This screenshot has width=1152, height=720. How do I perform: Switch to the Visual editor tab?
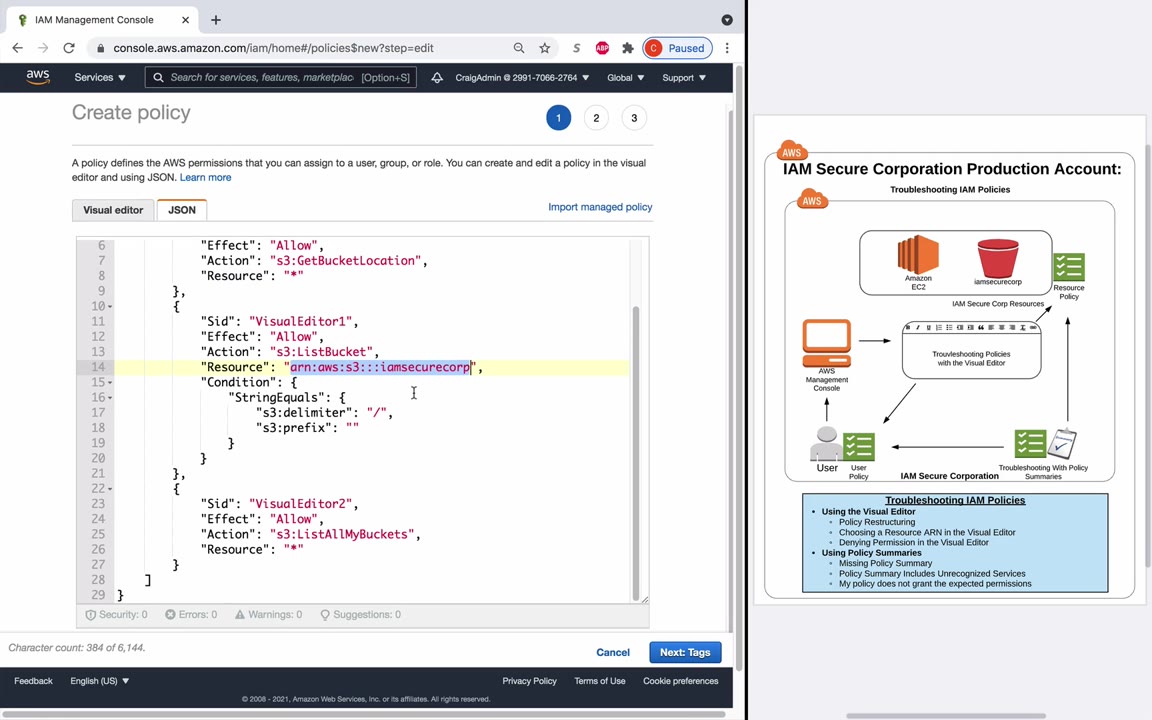click(113, 210)
